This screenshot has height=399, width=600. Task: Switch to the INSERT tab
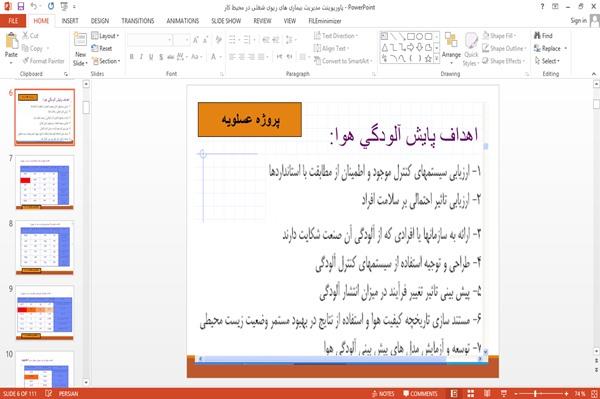tap(70, 21)
